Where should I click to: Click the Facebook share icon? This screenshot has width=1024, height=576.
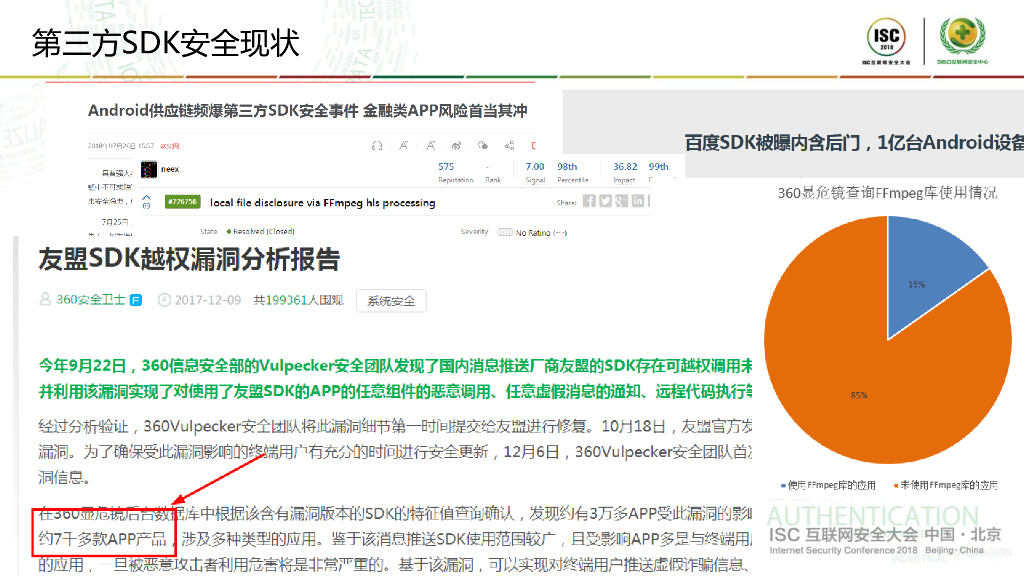590,201
